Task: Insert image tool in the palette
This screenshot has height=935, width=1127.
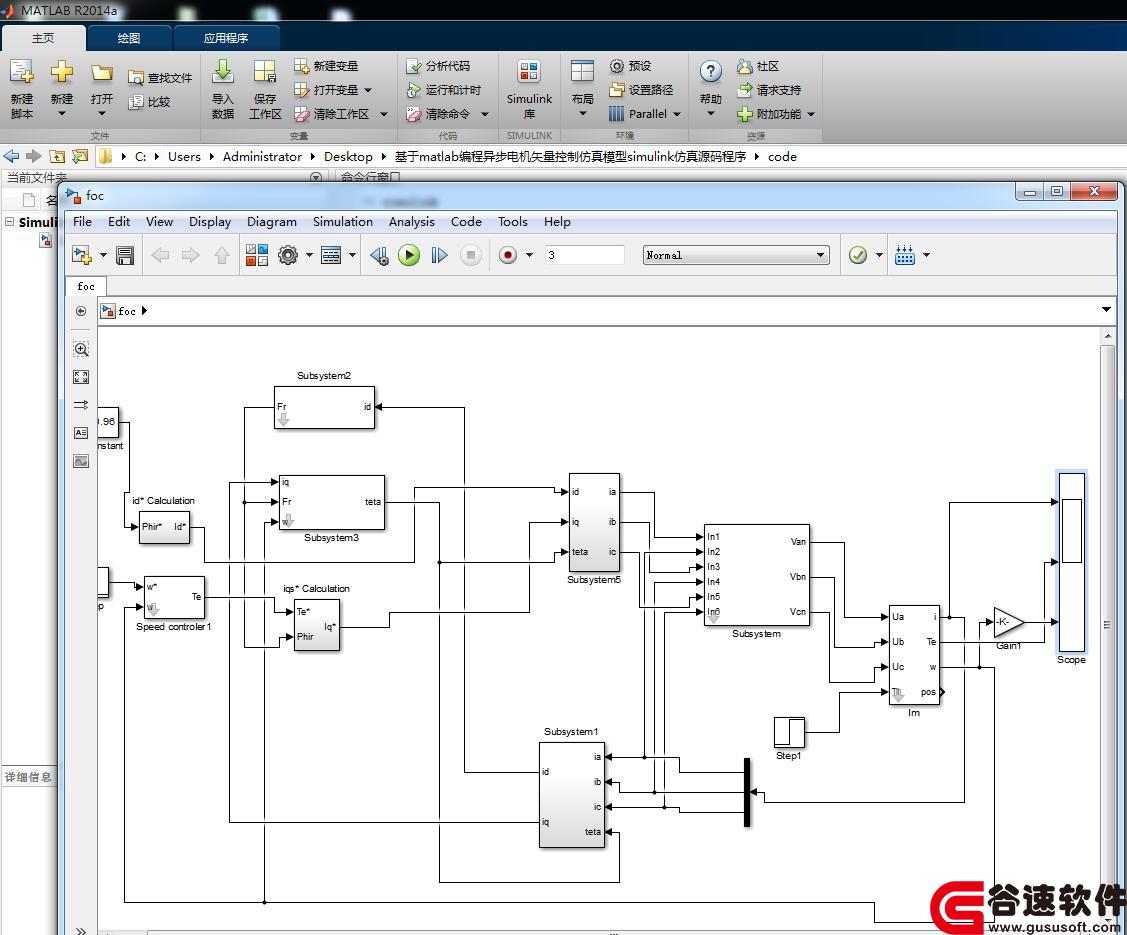Action: point(81,461)
